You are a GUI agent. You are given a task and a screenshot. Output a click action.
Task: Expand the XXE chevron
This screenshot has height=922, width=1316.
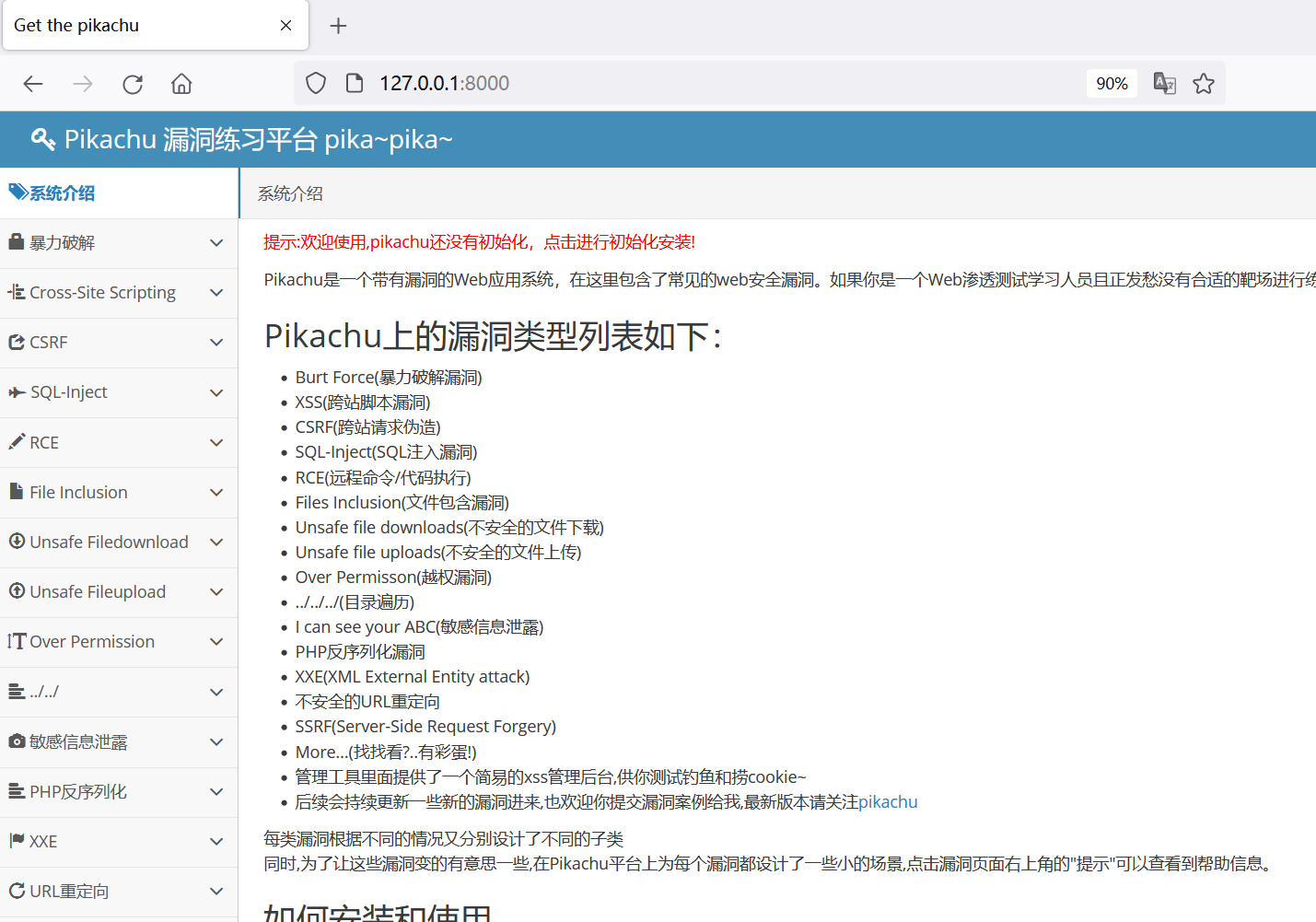tap(216, 842)
